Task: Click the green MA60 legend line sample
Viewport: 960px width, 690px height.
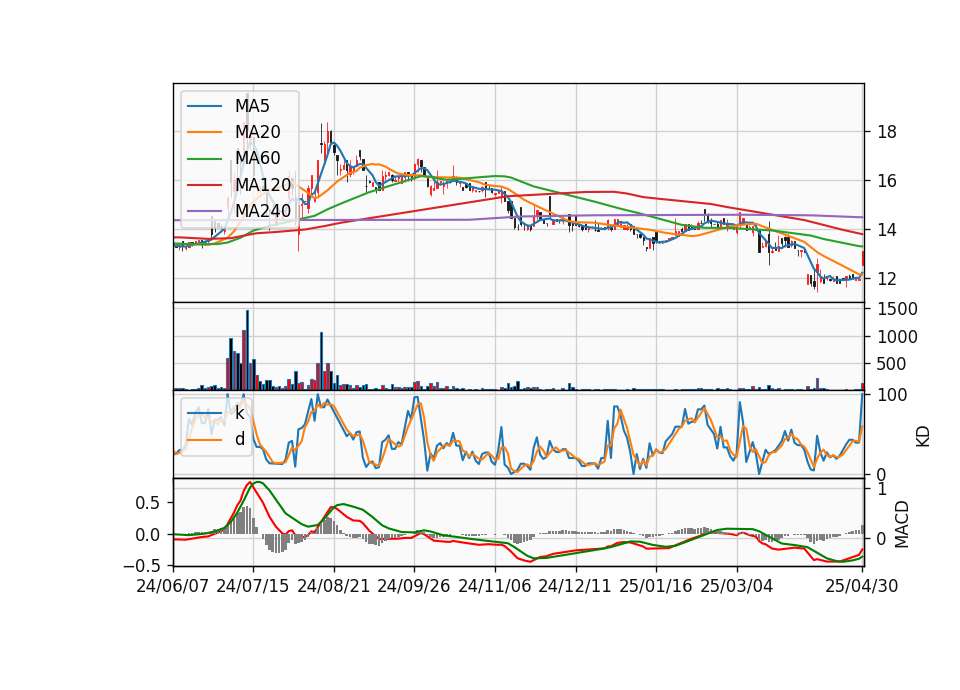Action: tap(204, 159)
